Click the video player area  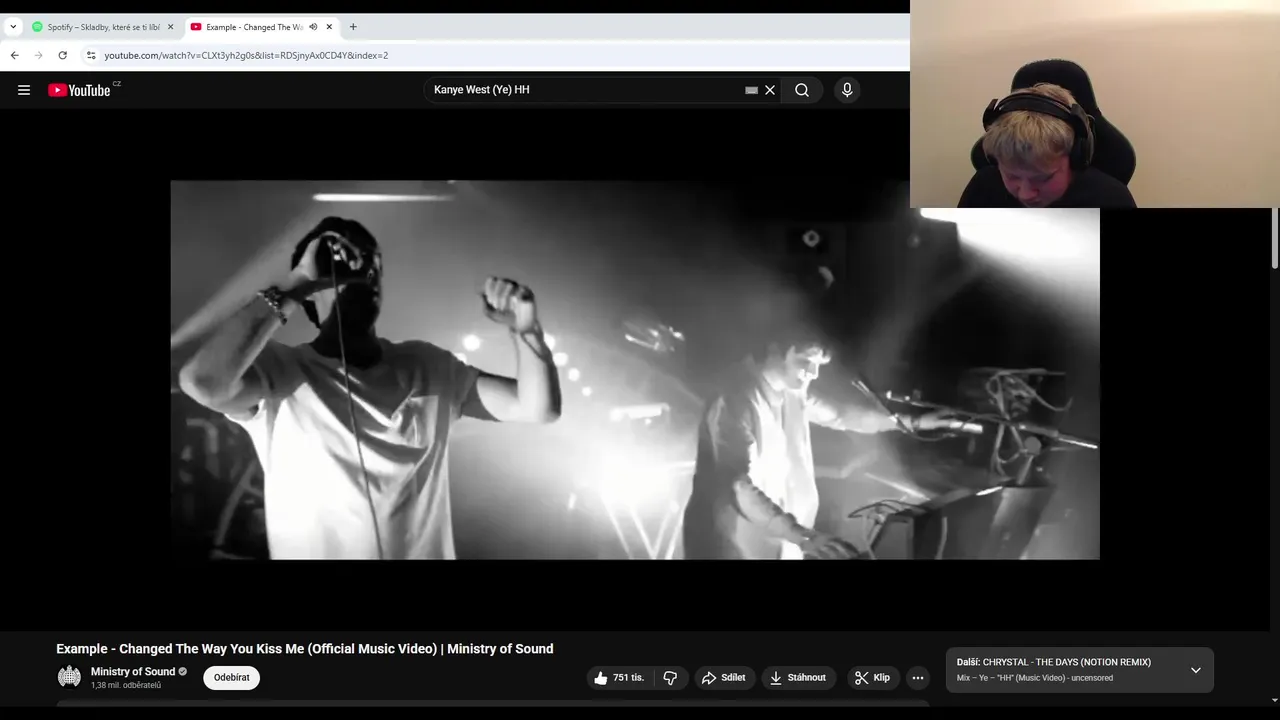pos(635,370)
